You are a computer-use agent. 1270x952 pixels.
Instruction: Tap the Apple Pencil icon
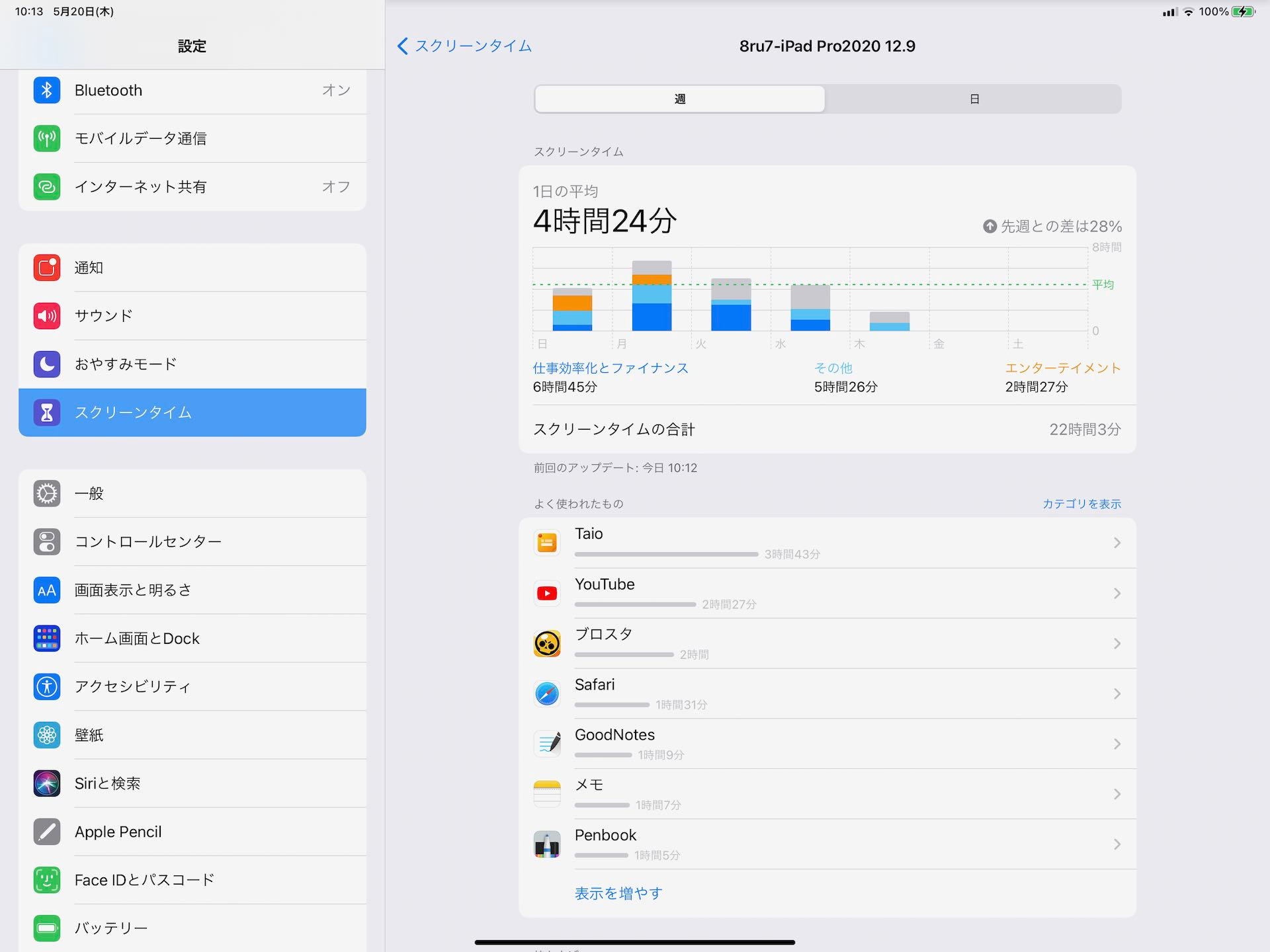47,832
